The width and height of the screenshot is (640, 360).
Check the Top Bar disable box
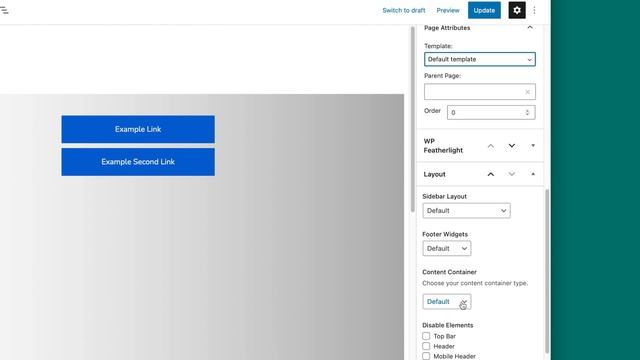(426, 336)
